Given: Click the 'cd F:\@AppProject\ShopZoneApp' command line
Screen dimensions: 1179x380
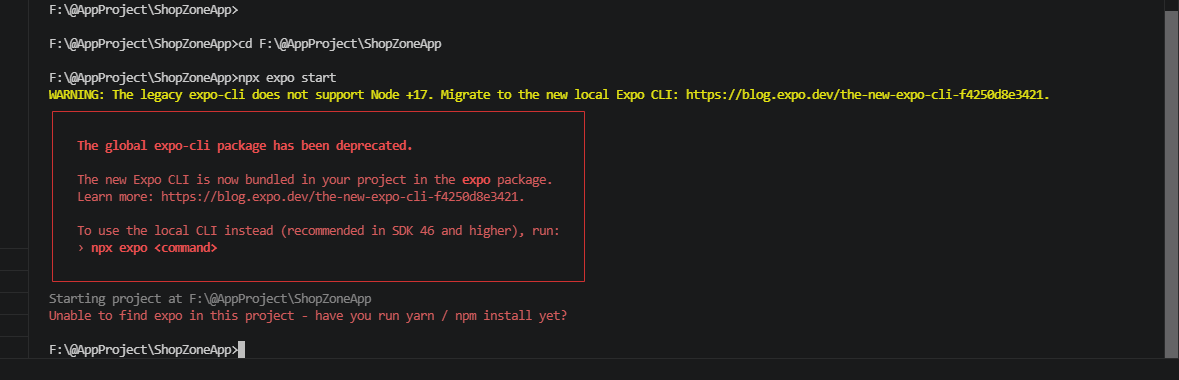Looking at the screenshot, I should pos(245,44).
